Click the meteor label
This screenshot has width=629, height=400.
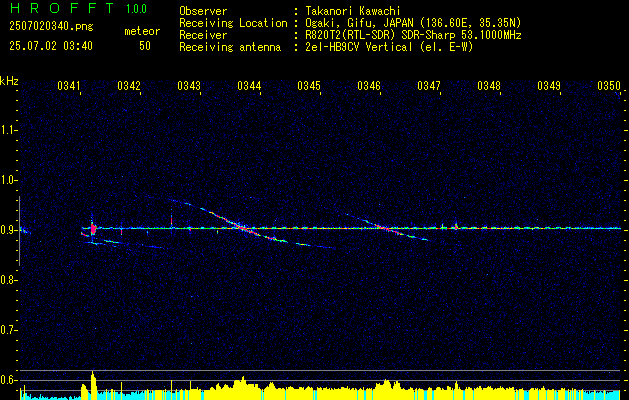(x=142, y=31)
